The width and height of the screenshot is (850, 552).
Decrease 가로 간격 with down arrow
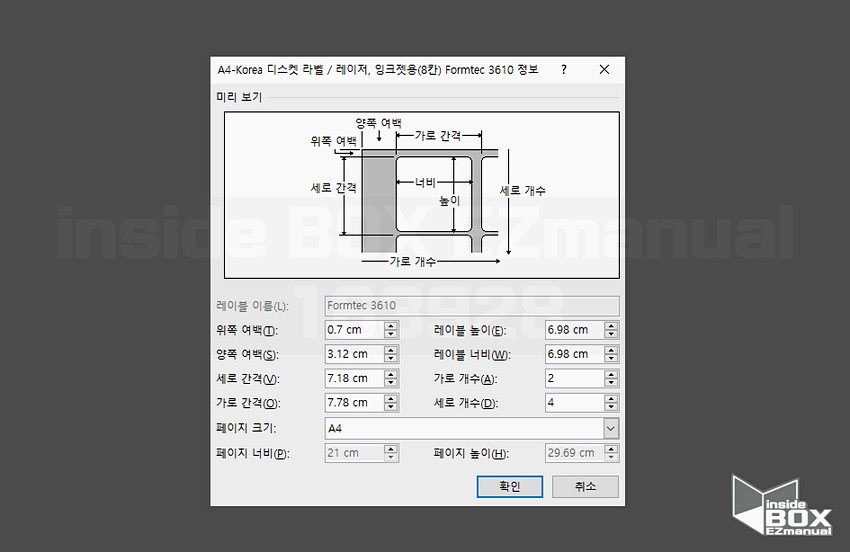coord(391,407)
